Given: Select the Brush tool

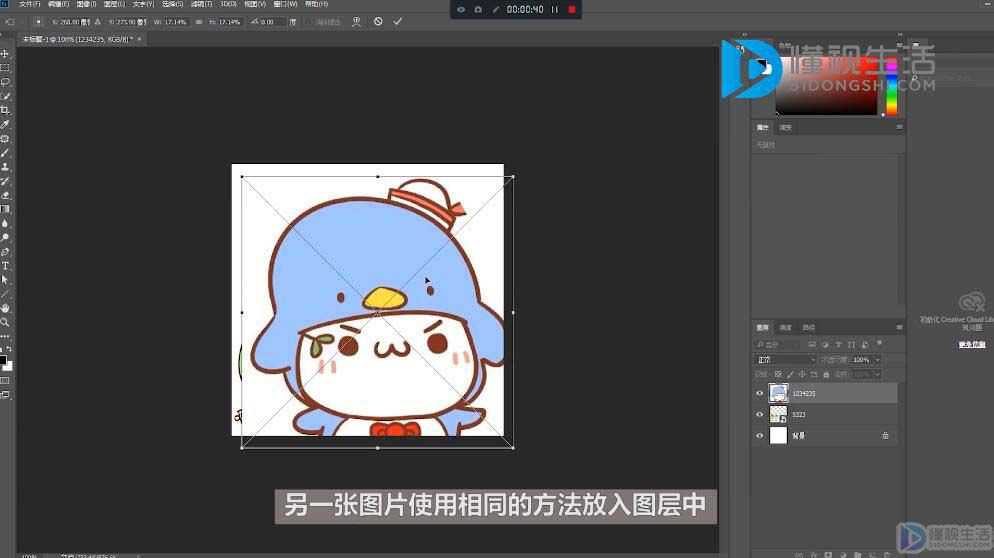Looking at the screenshot, I should pos(5,152).
